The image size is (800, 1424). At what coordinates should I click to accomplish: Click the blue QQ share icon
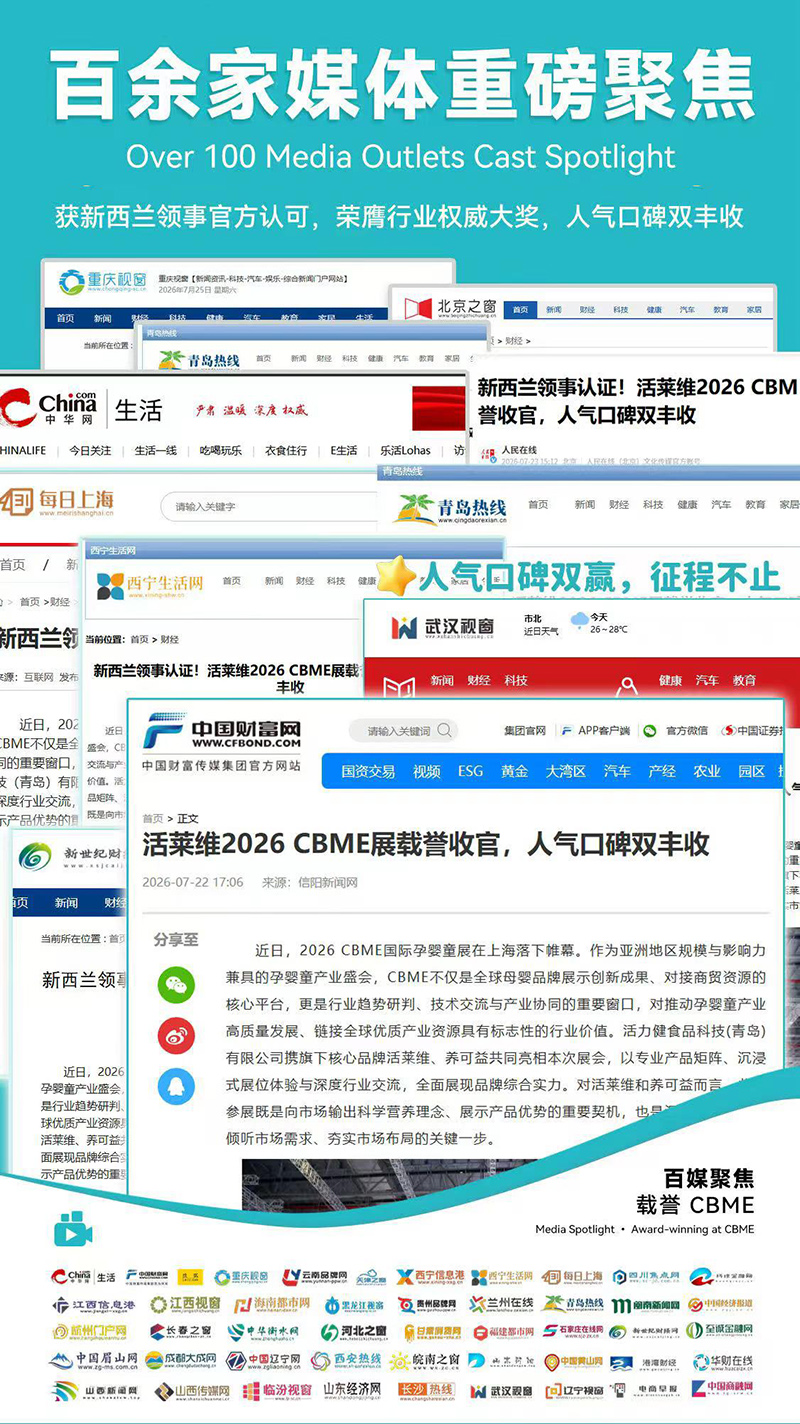point(176,1086)
